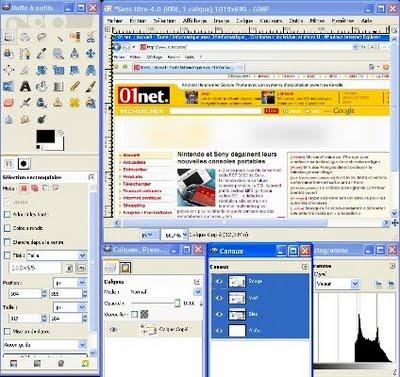Select the Perspective tool
Viewport: 400px width, 377px height.
(x=91, y=70)
